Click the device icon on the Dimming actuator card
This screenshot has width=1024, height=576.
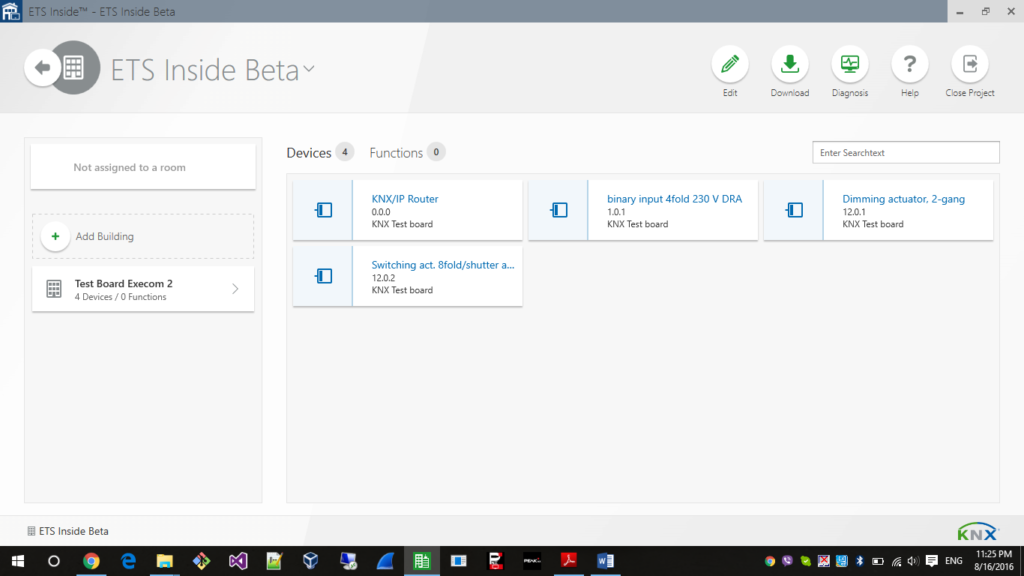click(794, 210)
